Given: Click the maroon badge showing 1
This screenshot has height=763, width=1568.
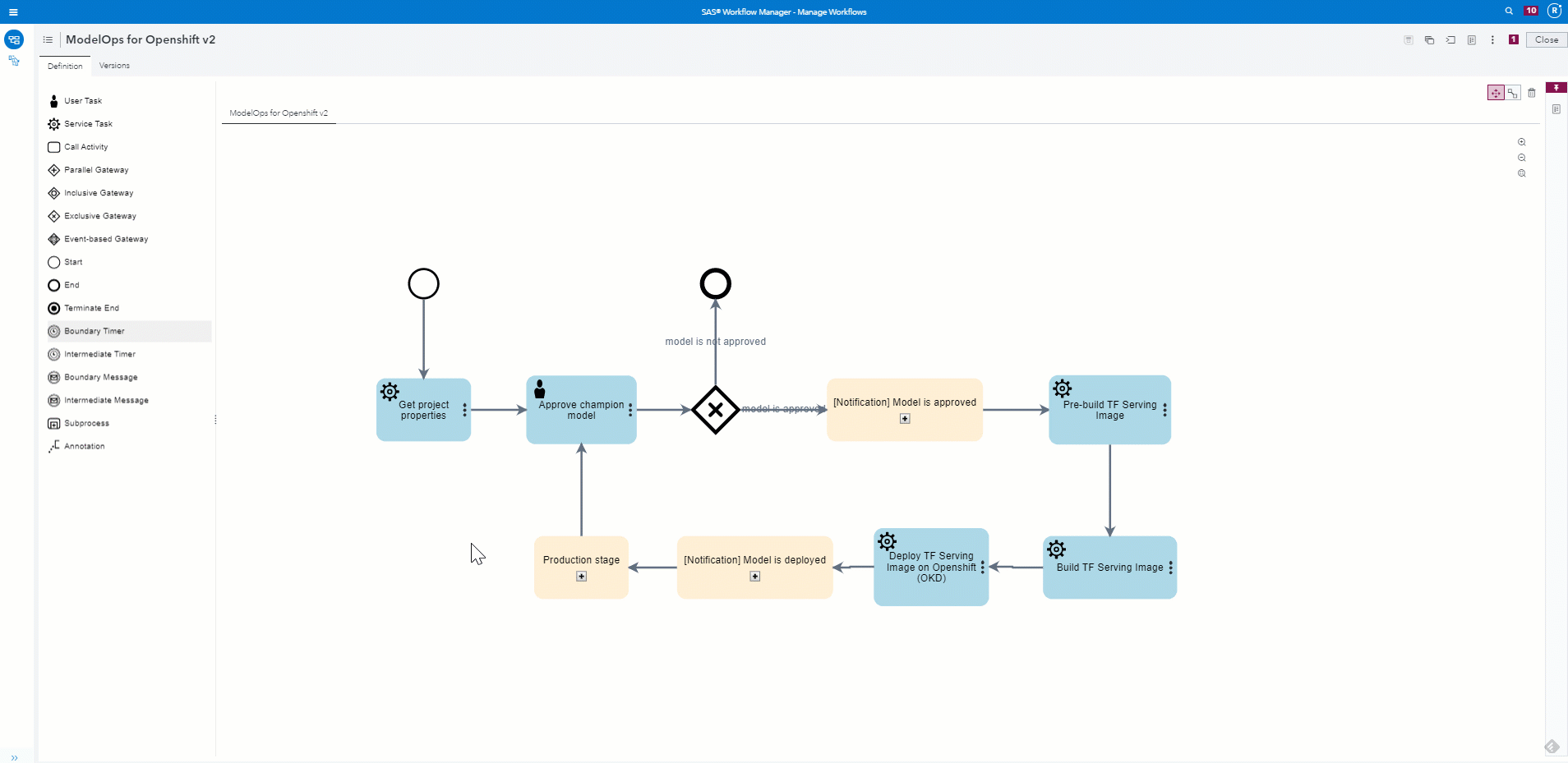Looking at the screenshot, I should click(1514, 39).
